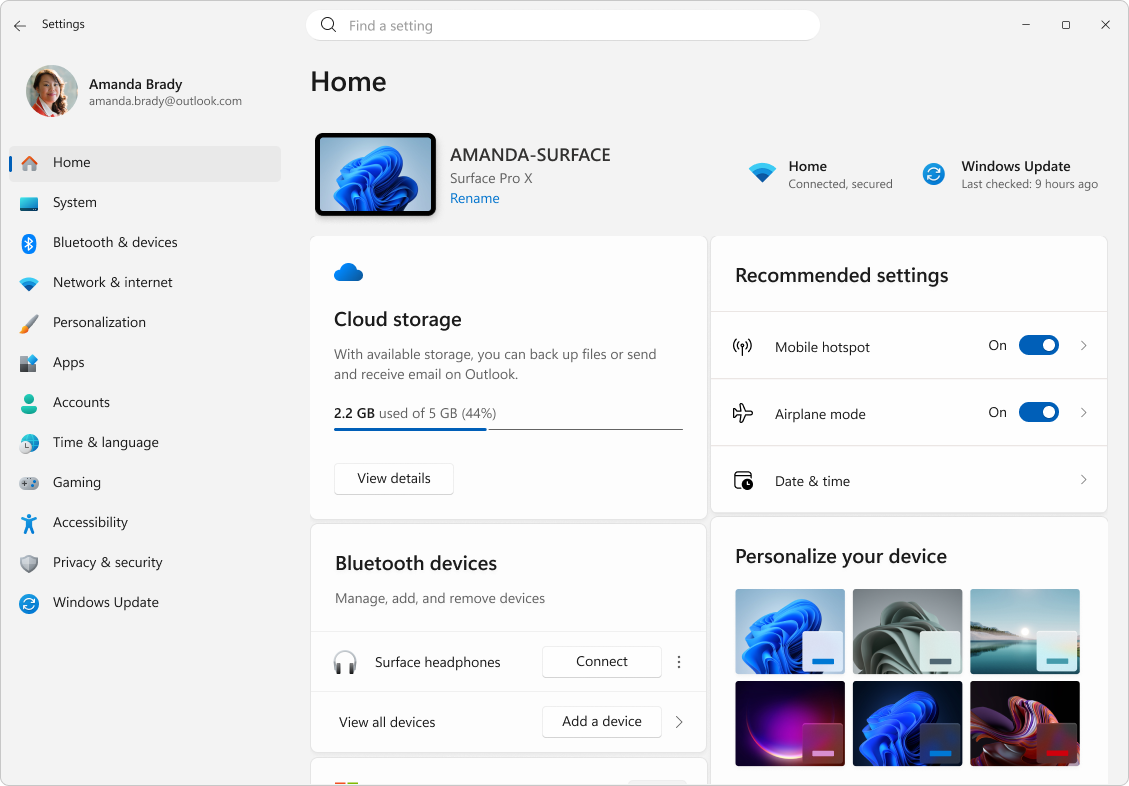Screen dimensions: 1129x786
Task: Click the Airplane mode airplane icon
Action: click(x=741, y=412)
